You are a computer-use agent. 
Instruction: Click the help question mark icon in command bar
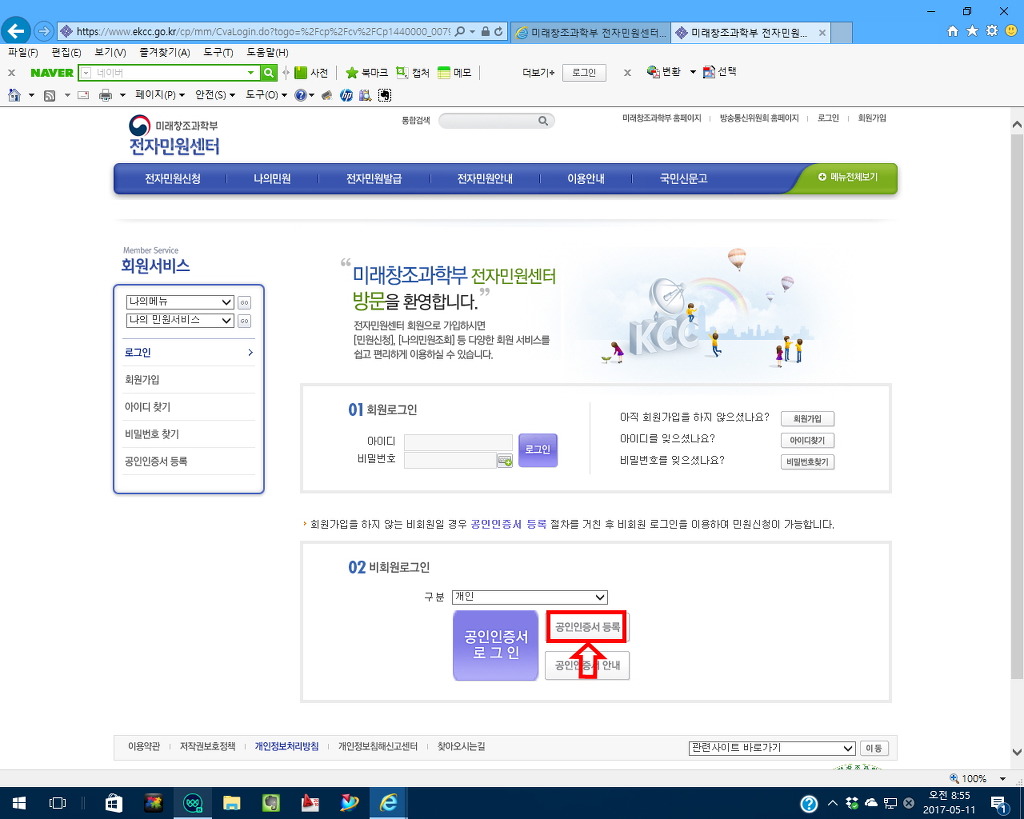tap(300, 95)
